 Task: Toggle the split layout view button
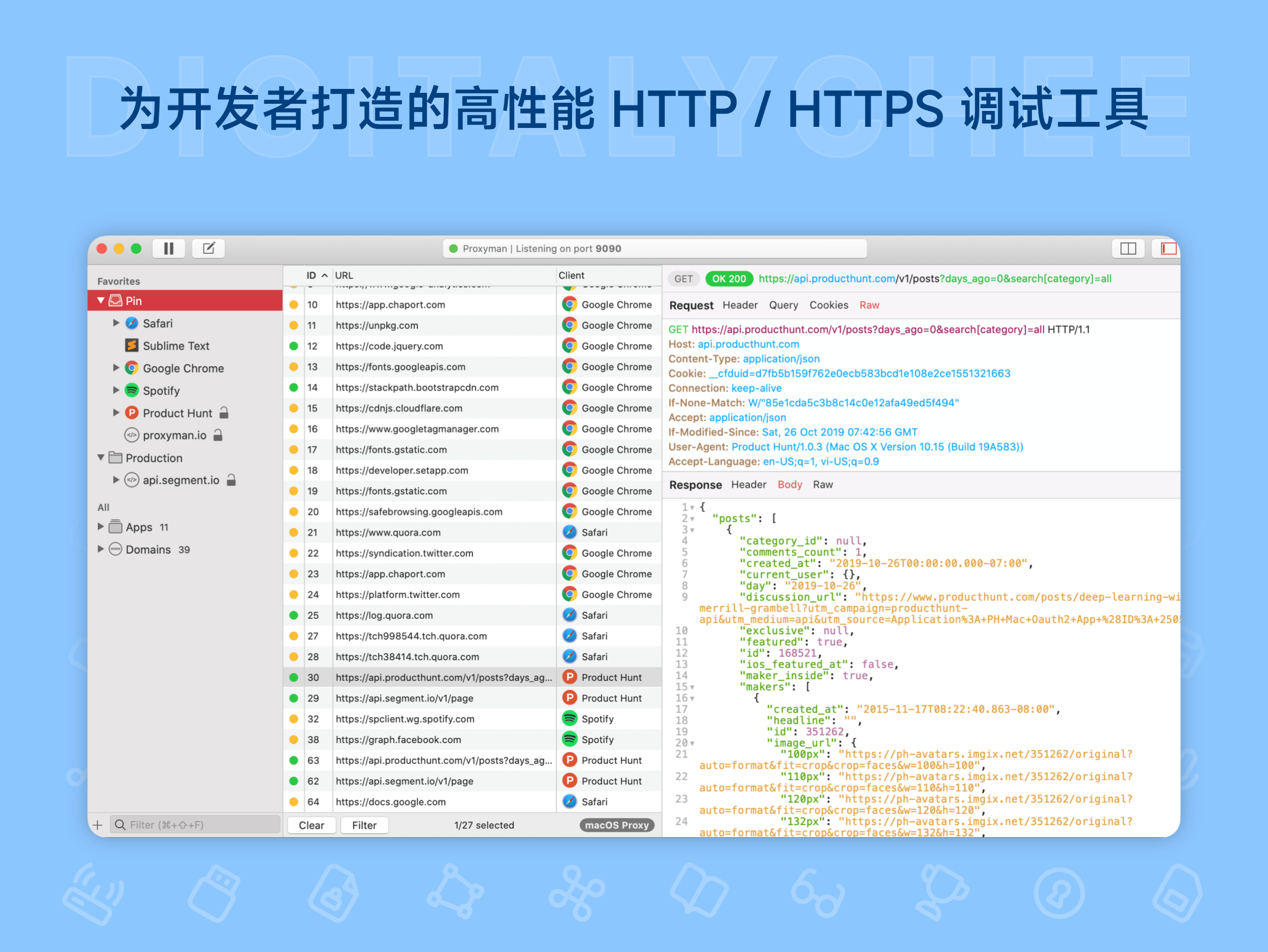pyautogui.click(x=1127, y=248)
